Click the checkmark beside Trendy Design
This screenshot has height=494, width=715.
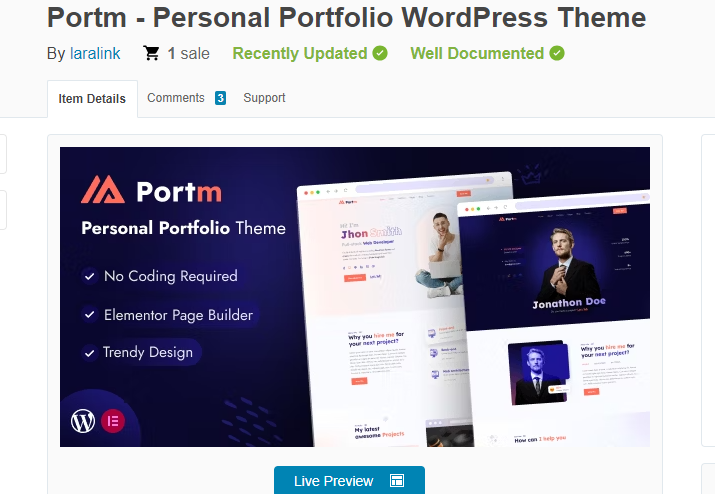coord(90,353)
